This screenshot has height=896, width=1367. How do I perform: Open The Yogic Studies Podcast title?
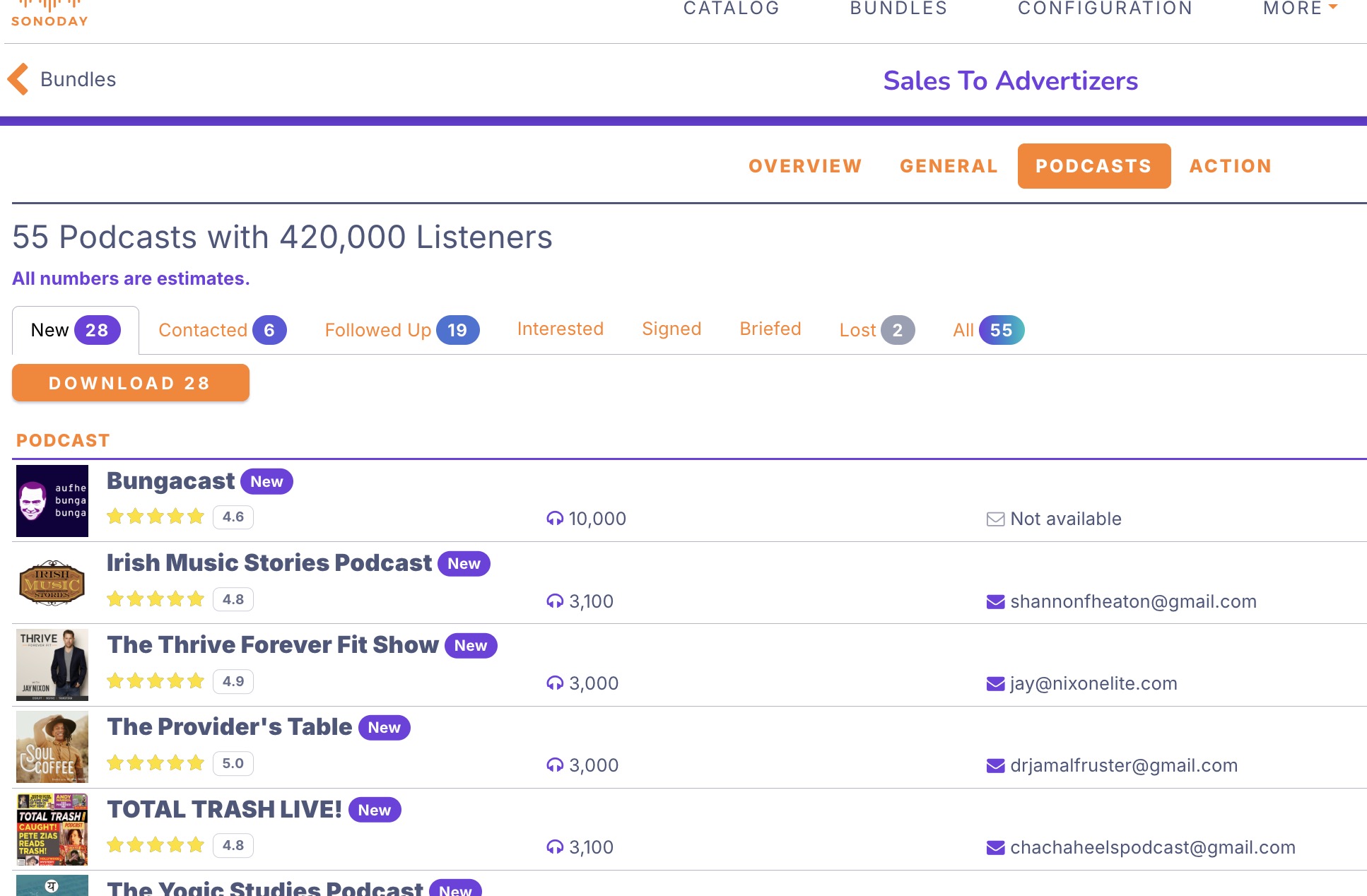pos(265,888)
